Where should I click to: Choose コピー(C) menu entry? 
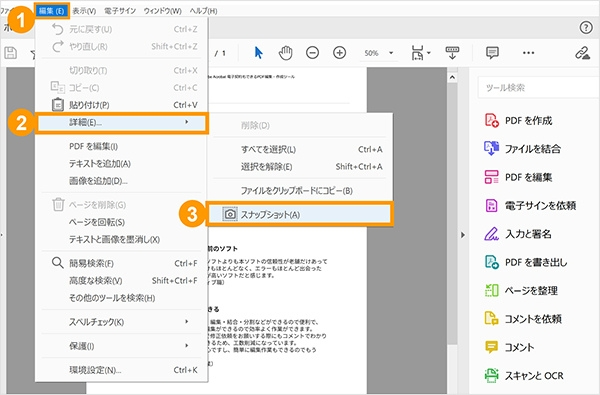click(x=122, y=88)
